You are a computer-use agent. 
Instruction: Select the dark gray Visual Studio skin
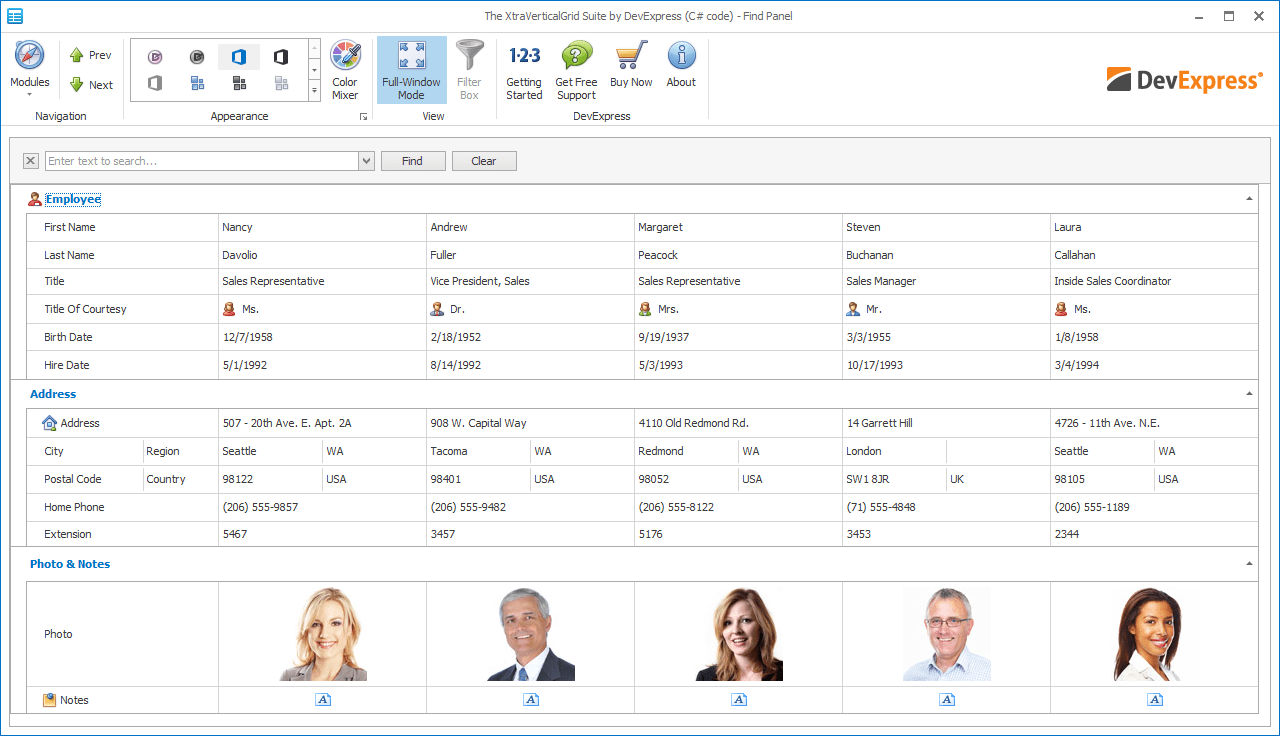pyautogui.click(x=197, y=57)
